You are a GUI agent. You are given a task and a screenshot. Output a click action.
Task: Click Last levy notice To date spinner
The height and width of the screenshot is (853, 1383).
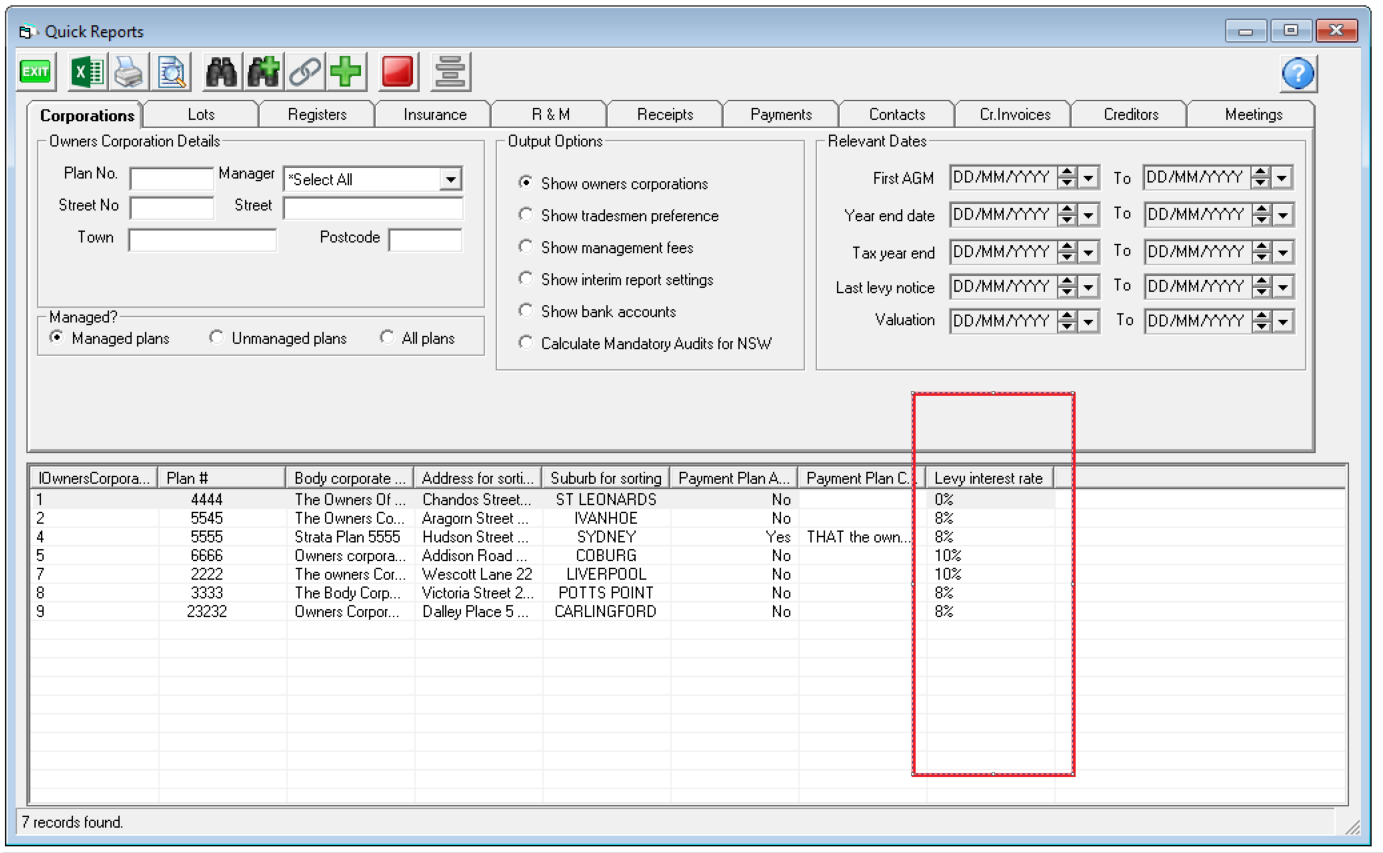pos(1261,287)
